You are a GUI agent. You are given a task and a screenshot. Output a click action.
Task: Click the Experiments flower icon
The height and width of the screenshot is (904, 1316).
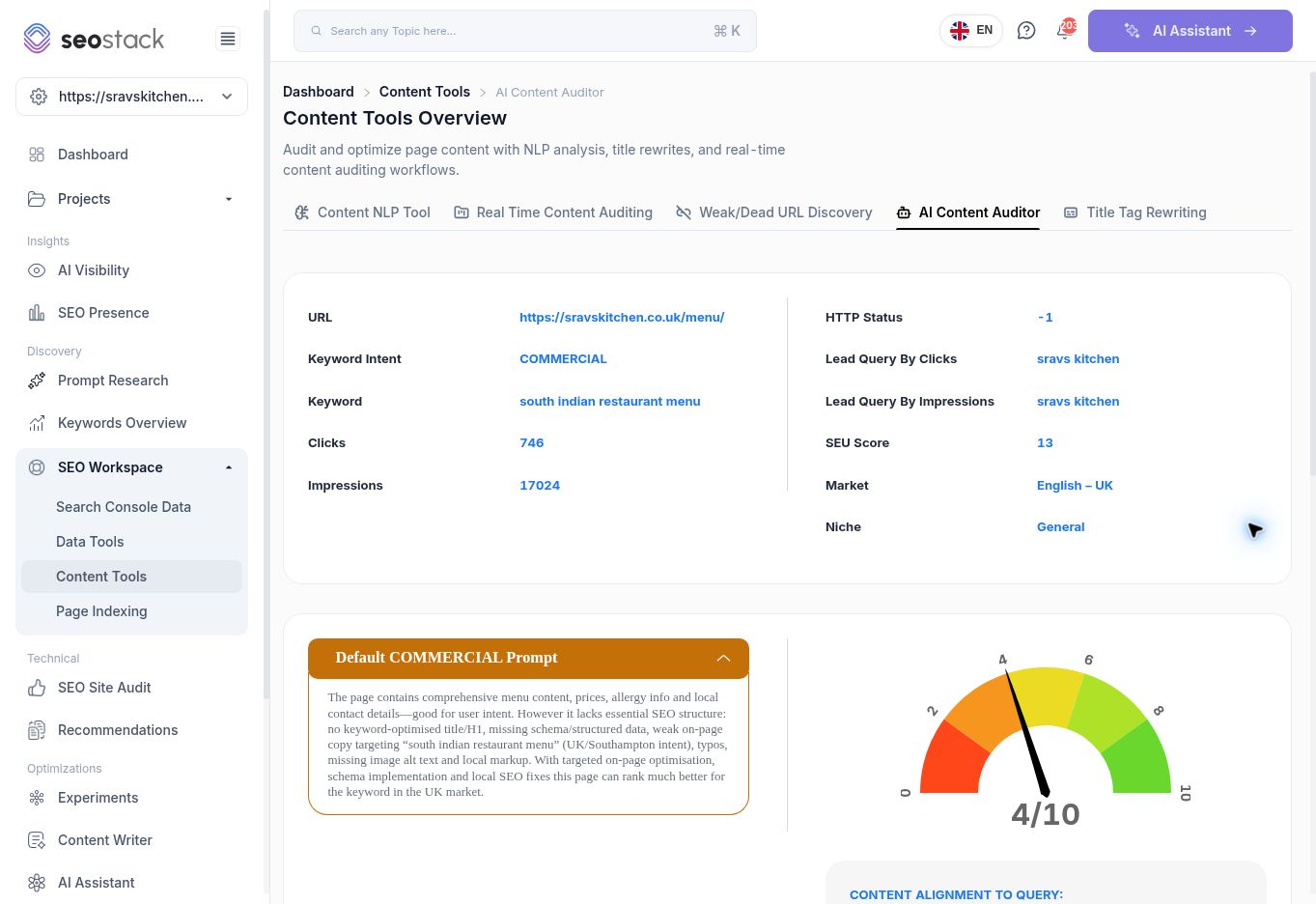pyautogui.click(x=37, y=798)
